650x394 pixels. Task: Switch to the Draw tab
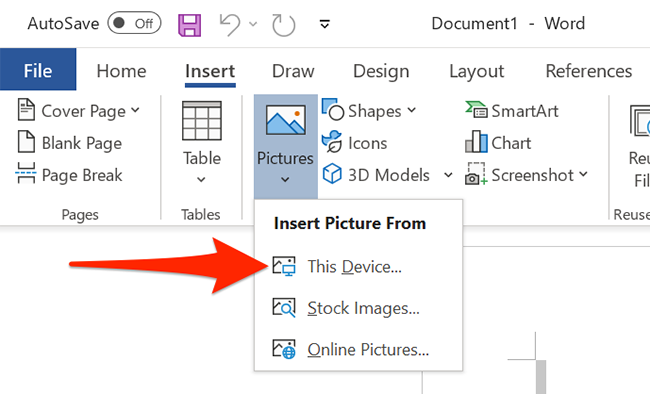point(293,71)
